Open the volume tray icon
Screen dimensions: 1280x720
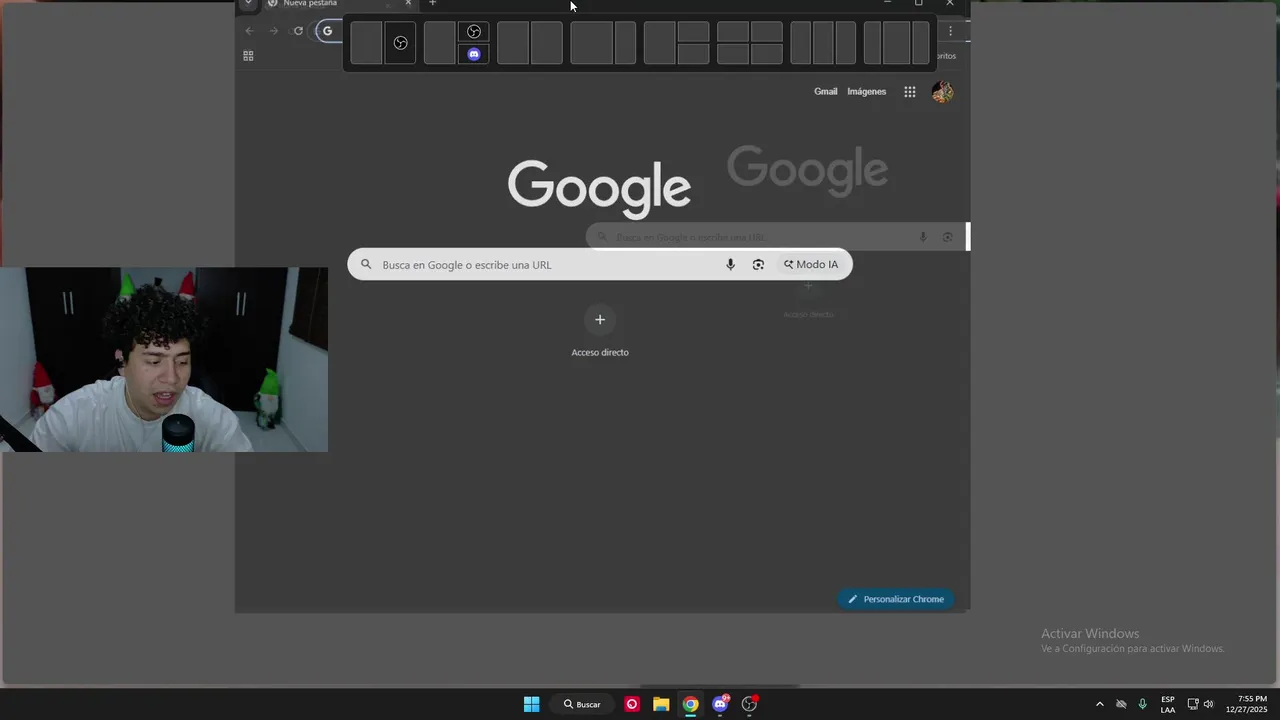coord(1209,704)
